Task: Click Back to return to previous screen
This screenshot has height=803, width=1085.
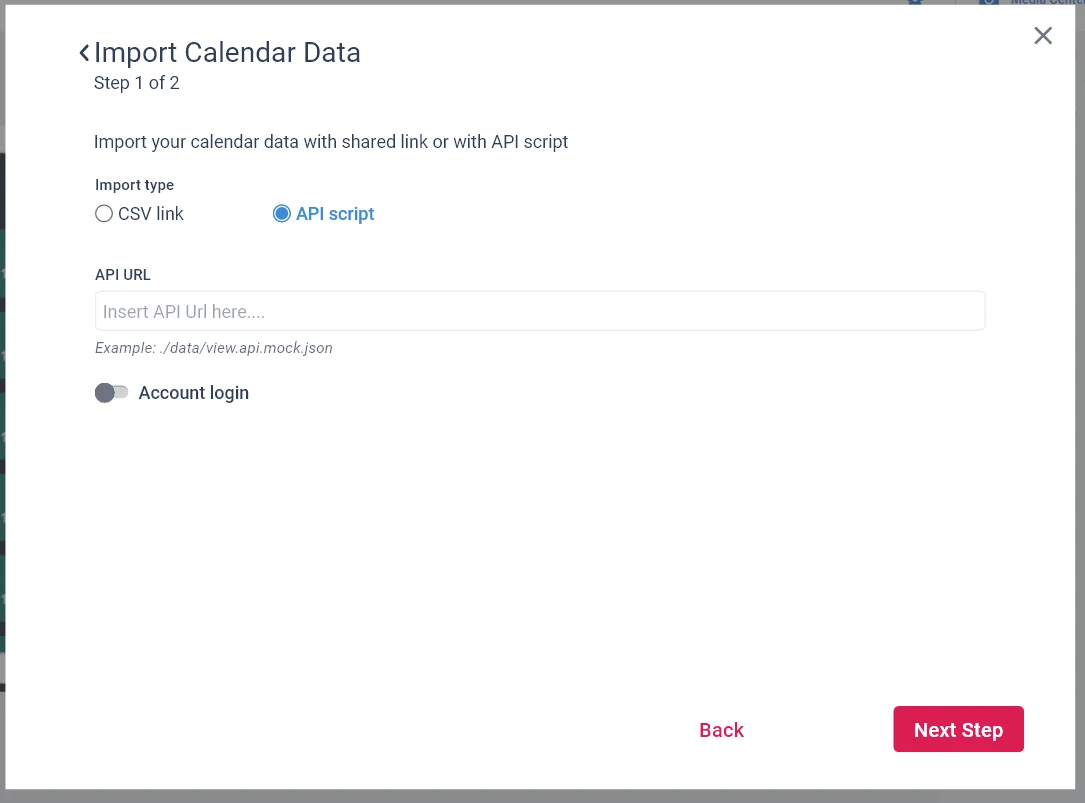Action: [721, 730]
